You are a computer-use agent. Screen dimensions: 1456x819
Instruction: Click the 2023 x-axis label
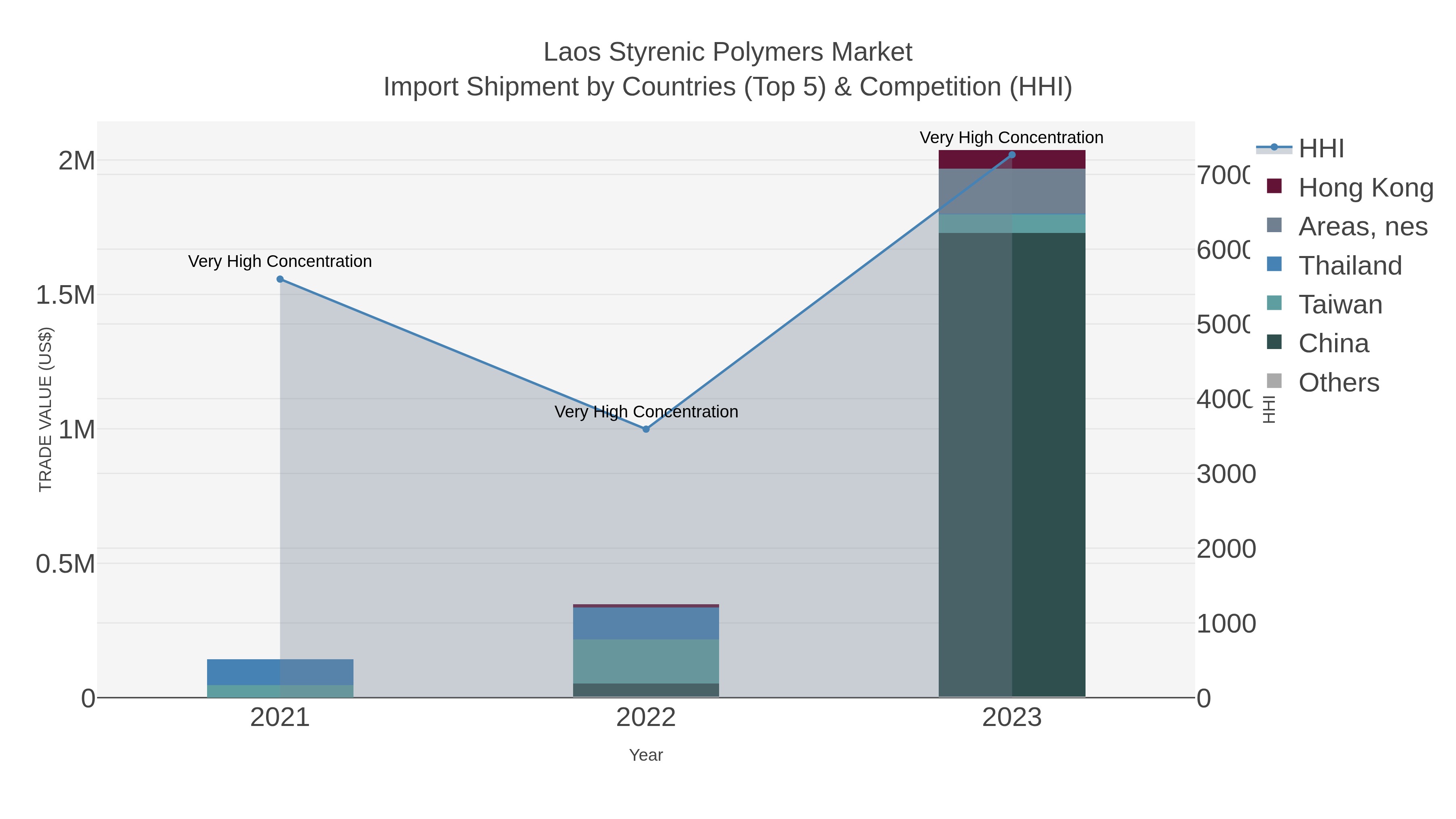1012,718
